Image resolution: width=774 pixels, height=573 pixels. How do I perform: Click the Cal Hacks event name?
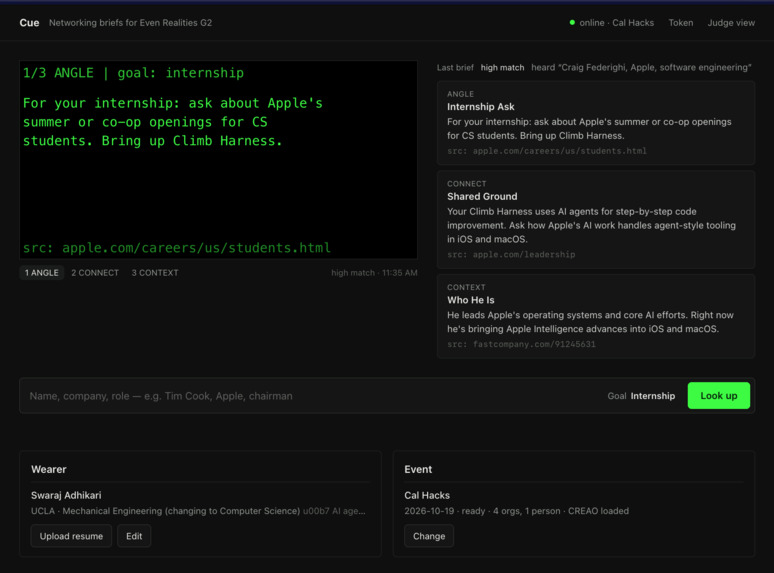[427, 495]
